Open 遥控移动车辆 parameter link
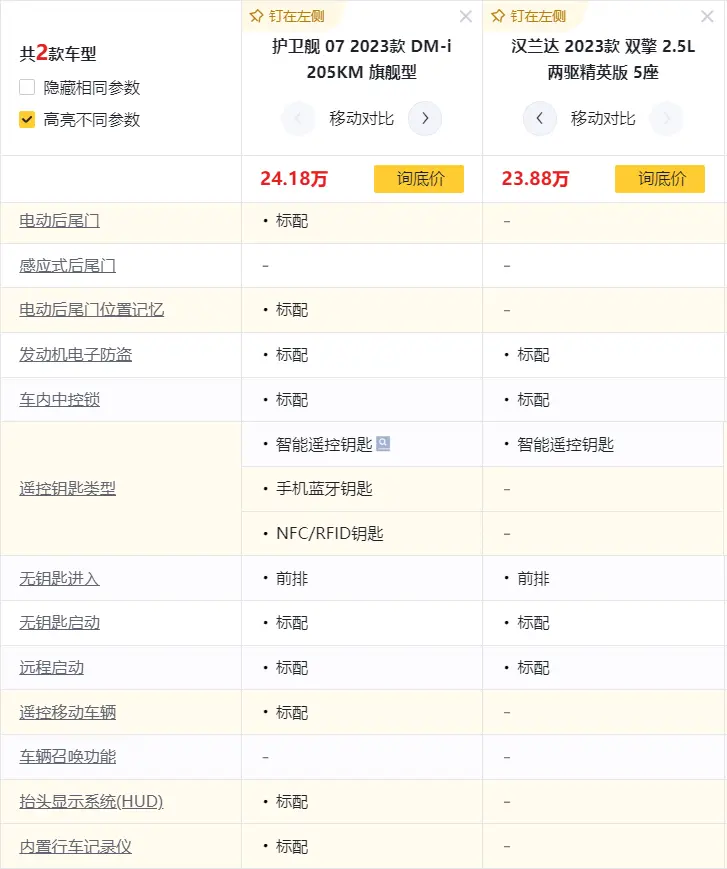Screen dimensions: 727x869 pos(68,713)
